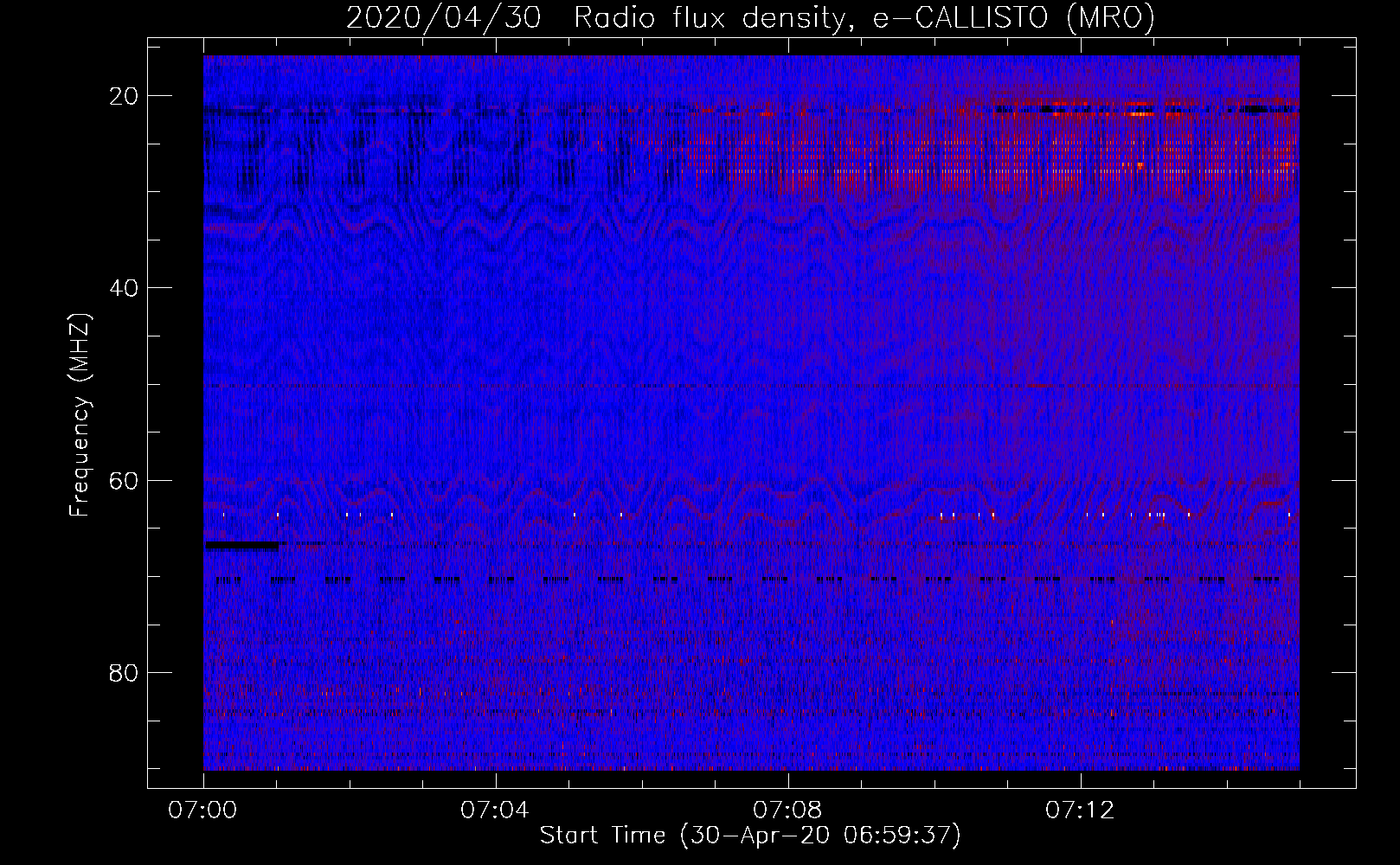This screenshot has width=1400, height=865.
Task: Click the '60' frequency tick label
Action: click(x=124, y=480)
